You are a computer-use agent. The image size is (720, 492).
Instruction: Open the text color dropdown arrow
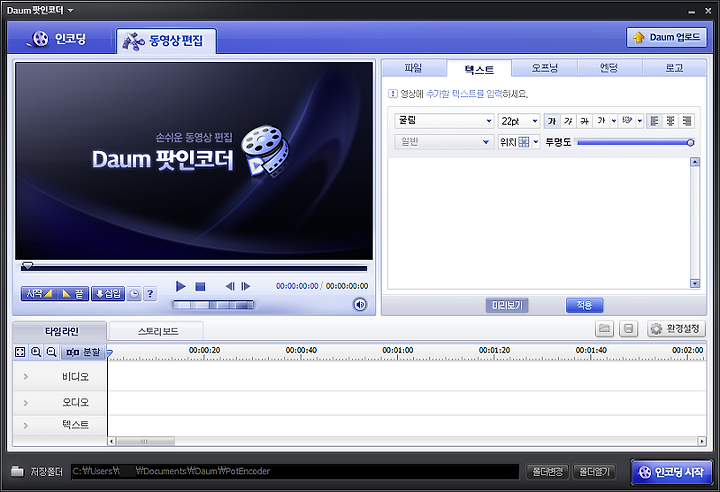point(613,121)
